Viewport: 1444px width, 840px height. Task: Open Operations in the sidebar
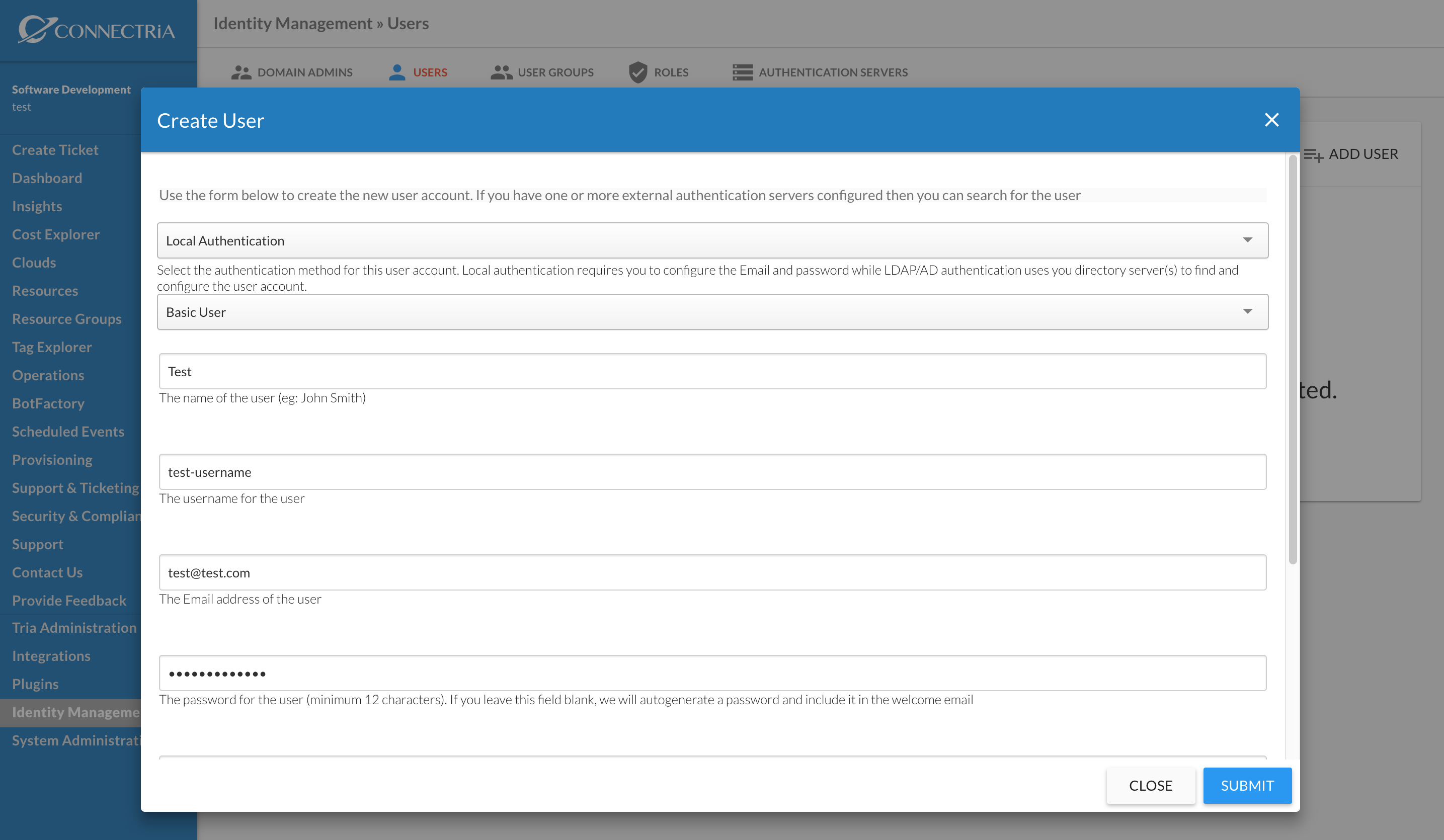coord(48,375)
